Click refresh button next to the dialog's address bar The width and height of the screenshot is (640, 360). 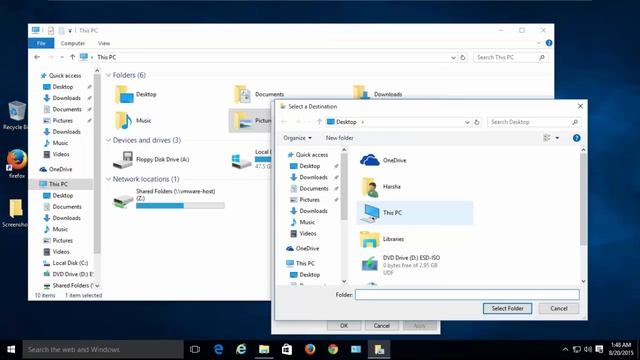tap(477, 122)
